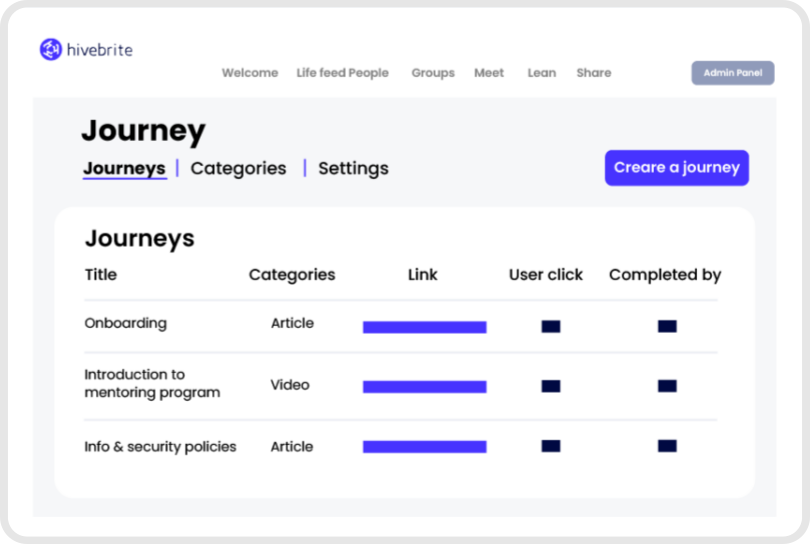Screen dimensions: 810x544
Task: Open the Lean navigation item
Action: point(541,73)
